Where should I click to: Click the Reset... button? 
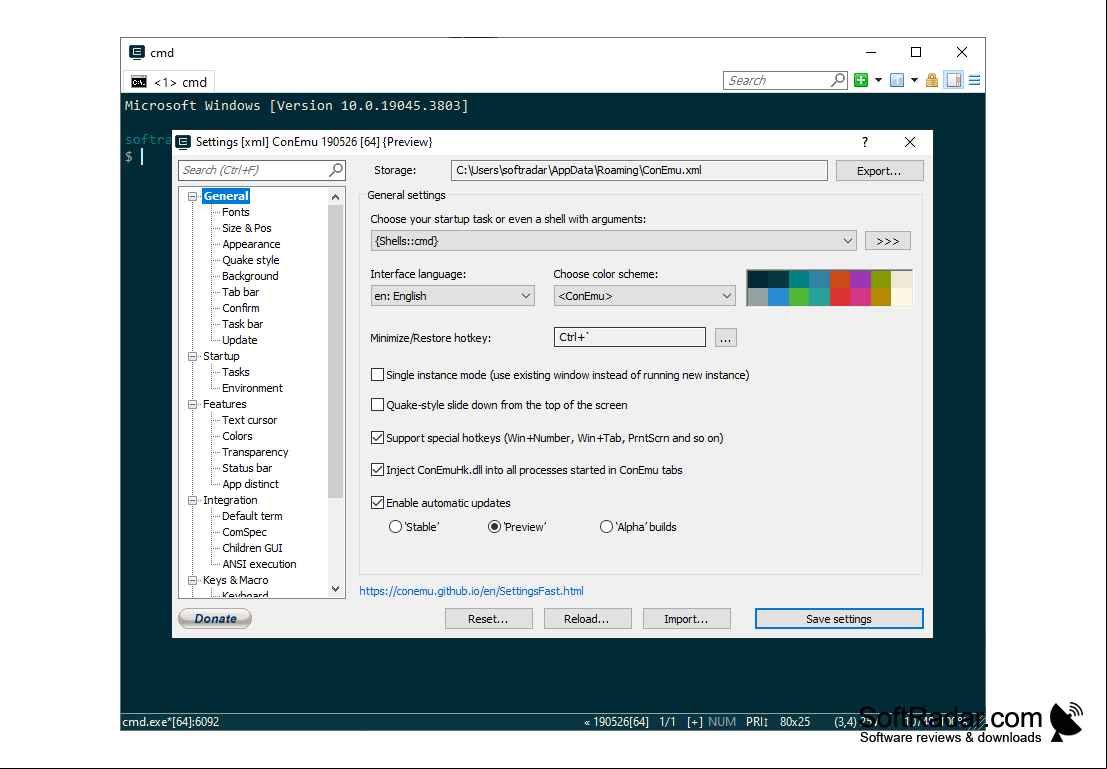(x=489, y=619)
